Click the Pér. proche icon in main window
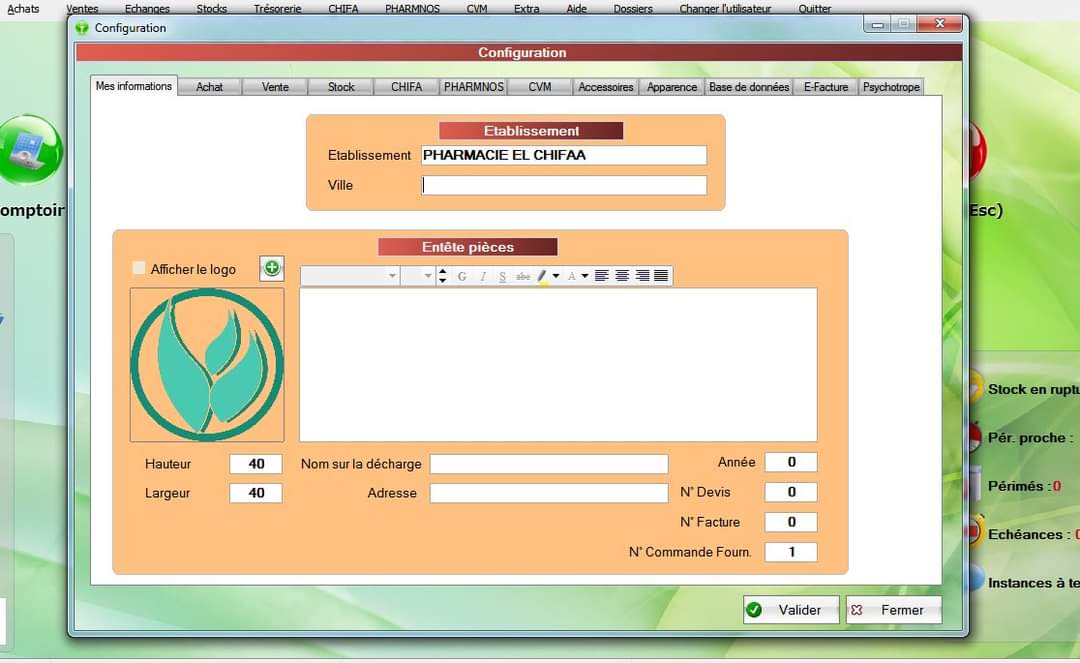This screenshot has width=1080, height=663. click(975, 438)
